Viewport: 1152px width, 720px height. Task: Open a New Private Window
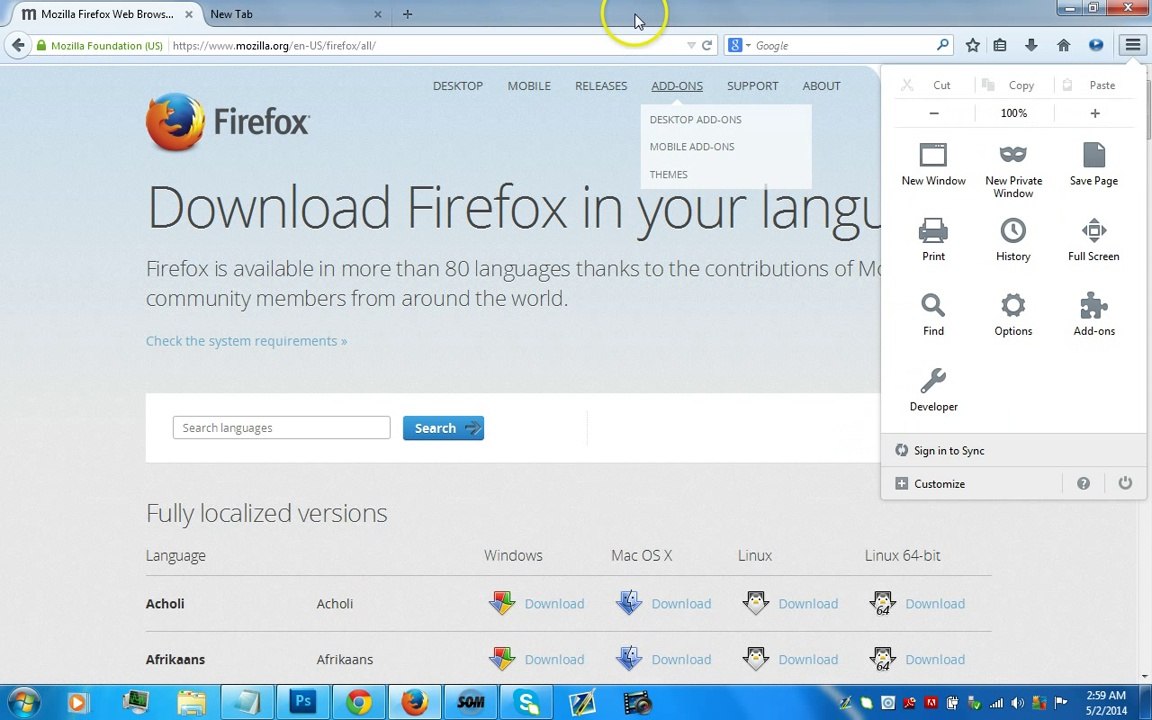point(1013,170)
